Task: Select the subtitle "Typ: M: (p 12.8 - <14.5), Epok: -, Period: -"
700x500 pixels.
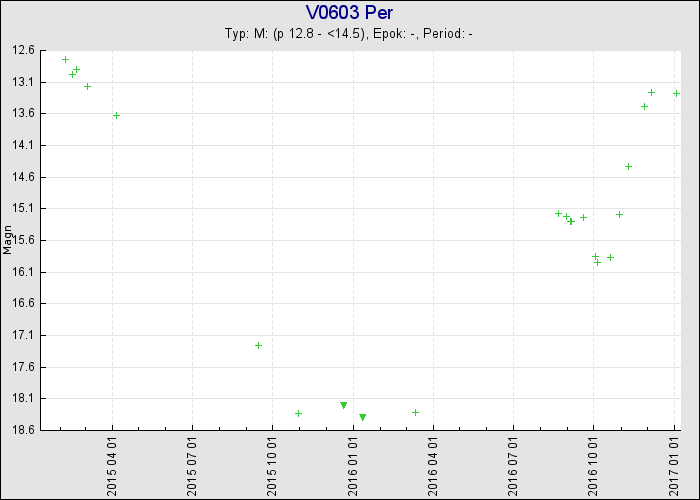Action: pyautogui.click(x=349, y=33)
